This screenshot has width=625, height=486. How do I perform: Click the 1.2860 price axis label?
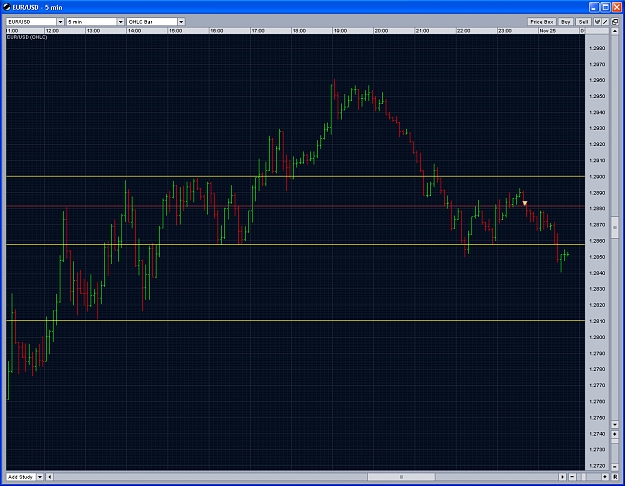(597, 241)
